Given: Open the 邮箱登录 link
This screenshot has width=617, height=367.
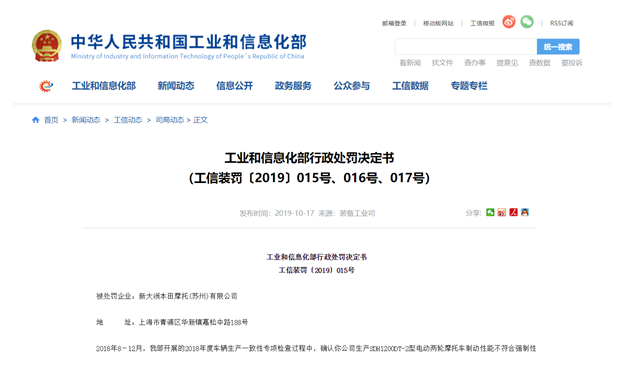Looking at the screenshot, I should 394,23.
